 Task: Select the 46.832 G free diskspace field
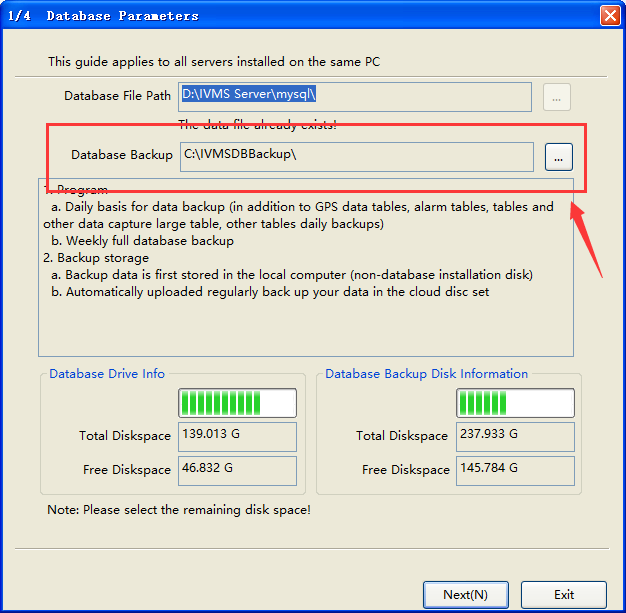[237, 471]
